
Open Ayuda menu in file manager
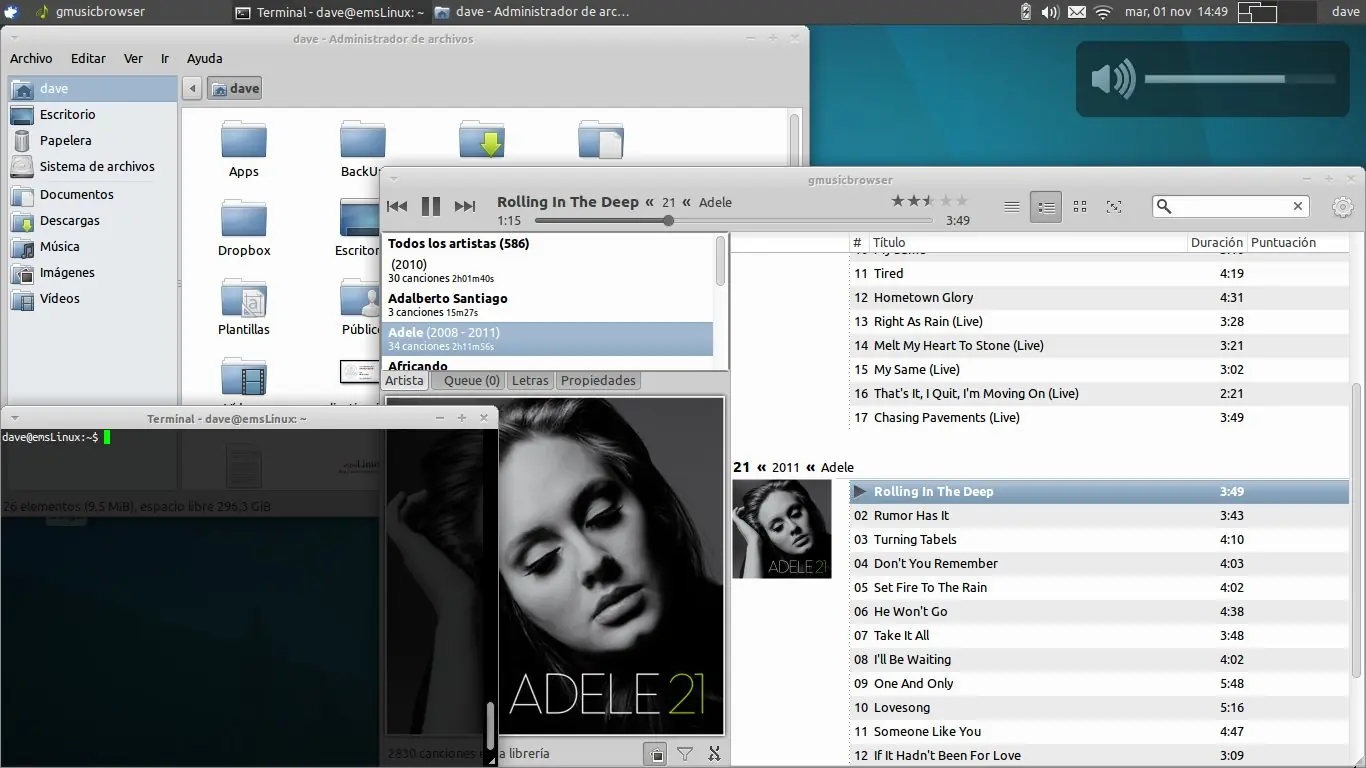(205, 59)
